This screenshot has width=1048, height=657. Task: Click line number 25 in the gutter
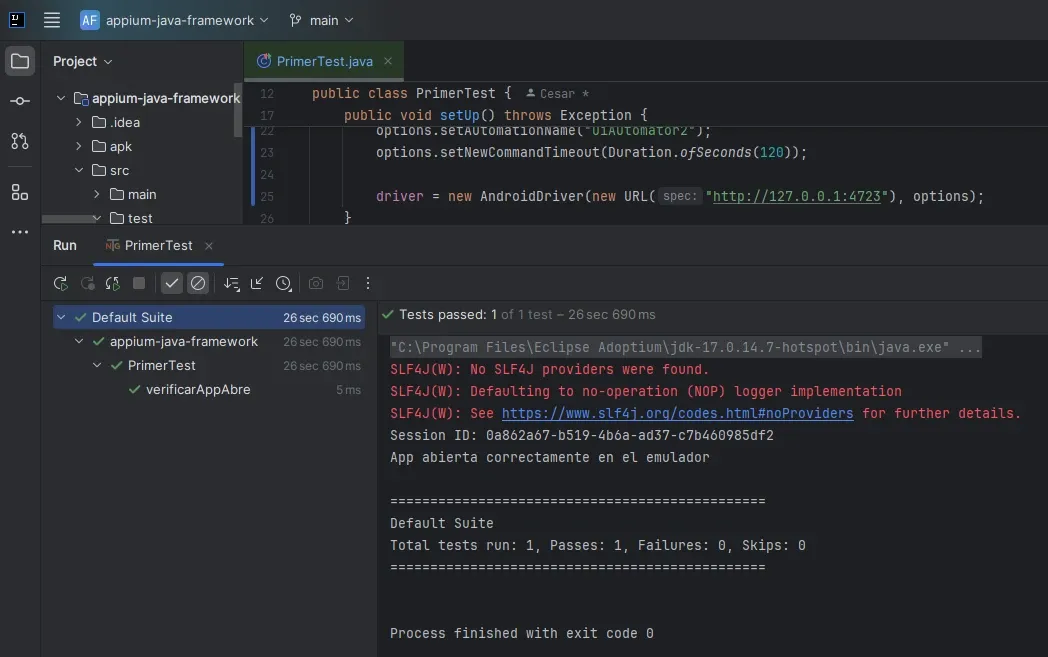[267, 196]
